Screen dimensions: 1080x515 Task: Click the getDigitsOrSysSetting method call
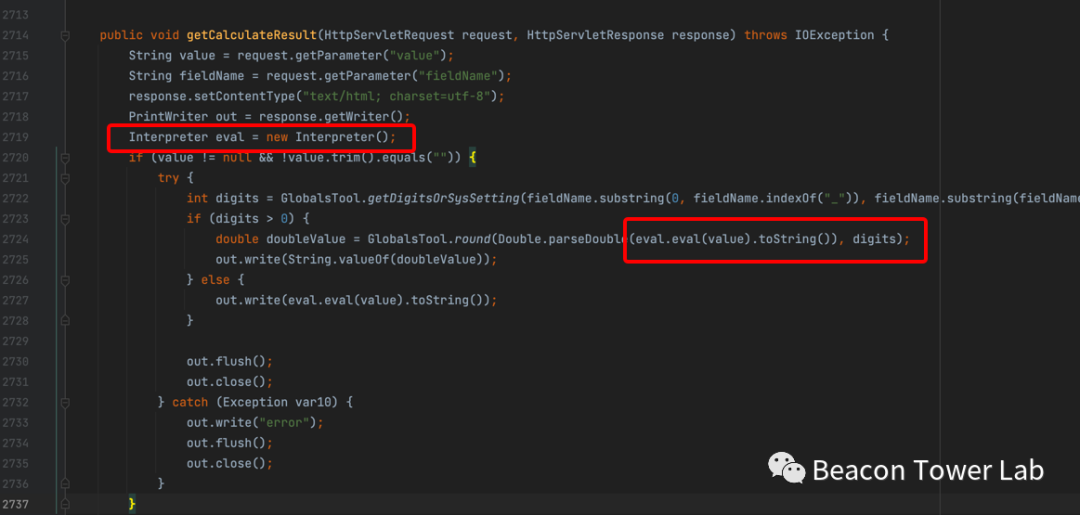click(443, 198)
